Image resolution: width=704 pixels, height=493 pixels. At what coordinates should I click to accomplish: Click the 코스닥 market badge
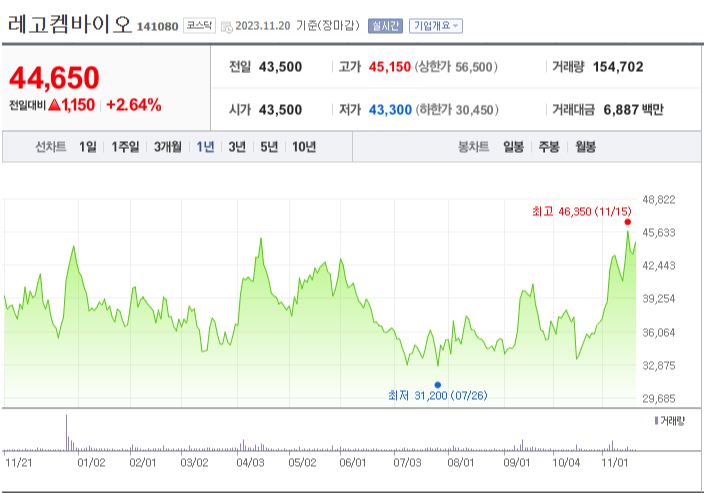[199, 26]
